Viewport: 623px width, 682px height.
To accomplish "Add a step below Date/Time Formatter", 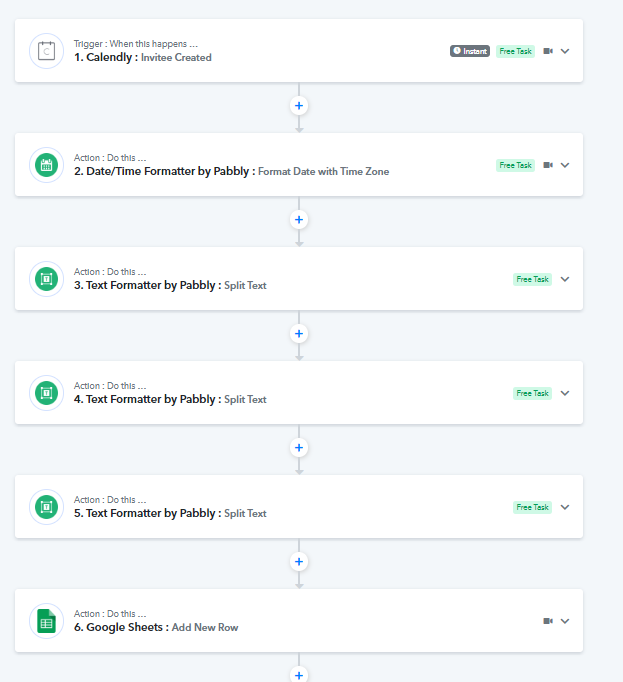I will (299, 219).
